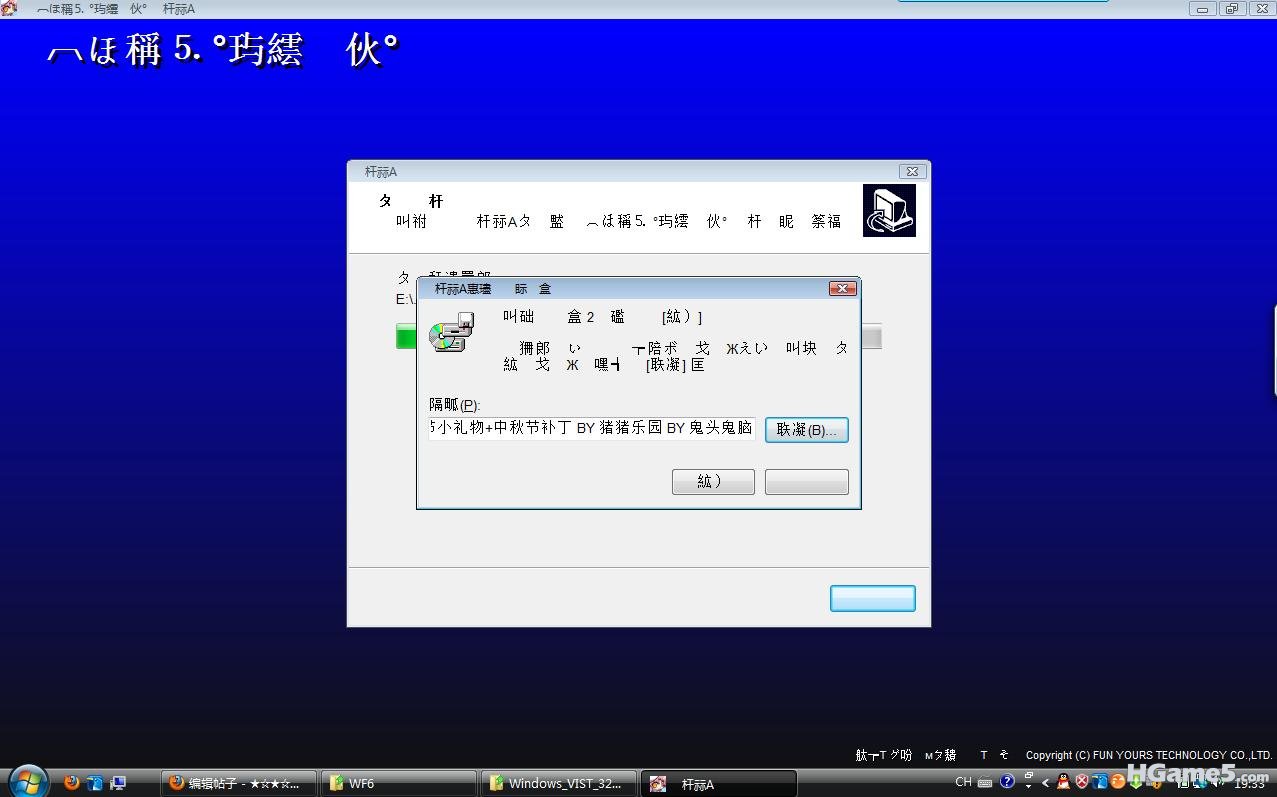Click the CD drive icon in the dialog
Screen dimensions: 1277x797
451,333
